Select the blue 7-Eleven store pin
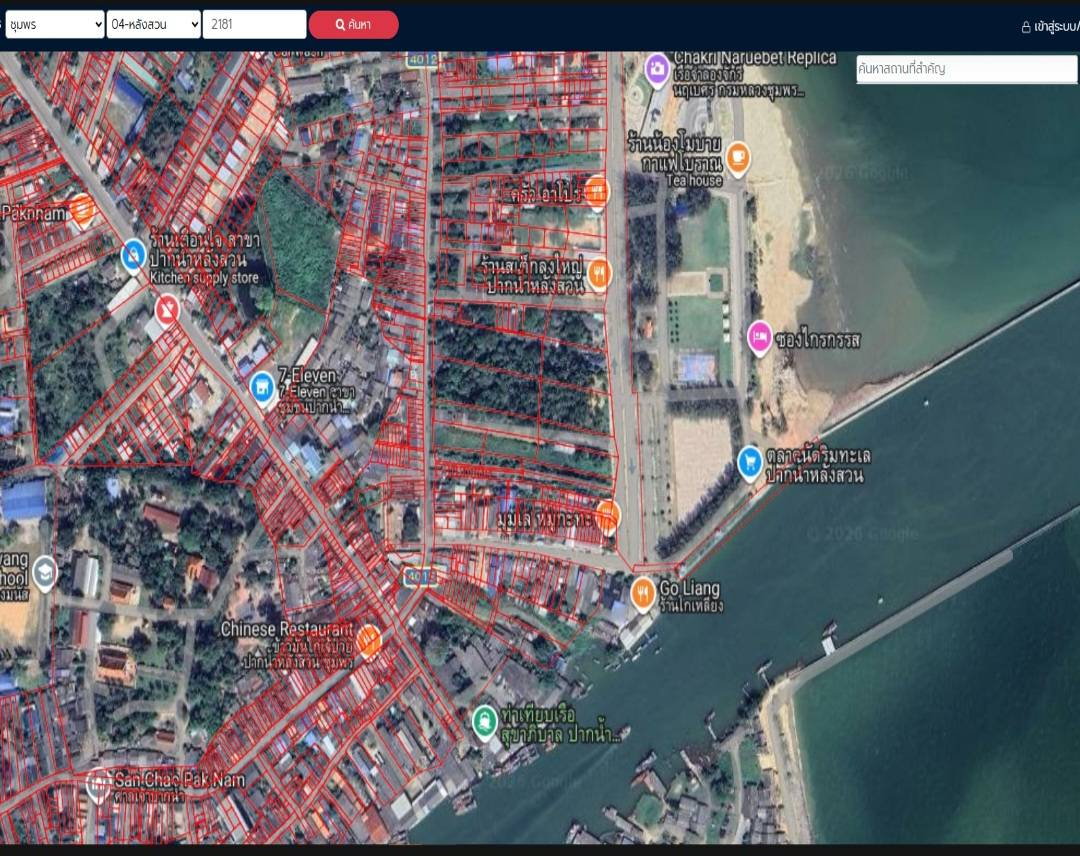 [x=262, y=387]
